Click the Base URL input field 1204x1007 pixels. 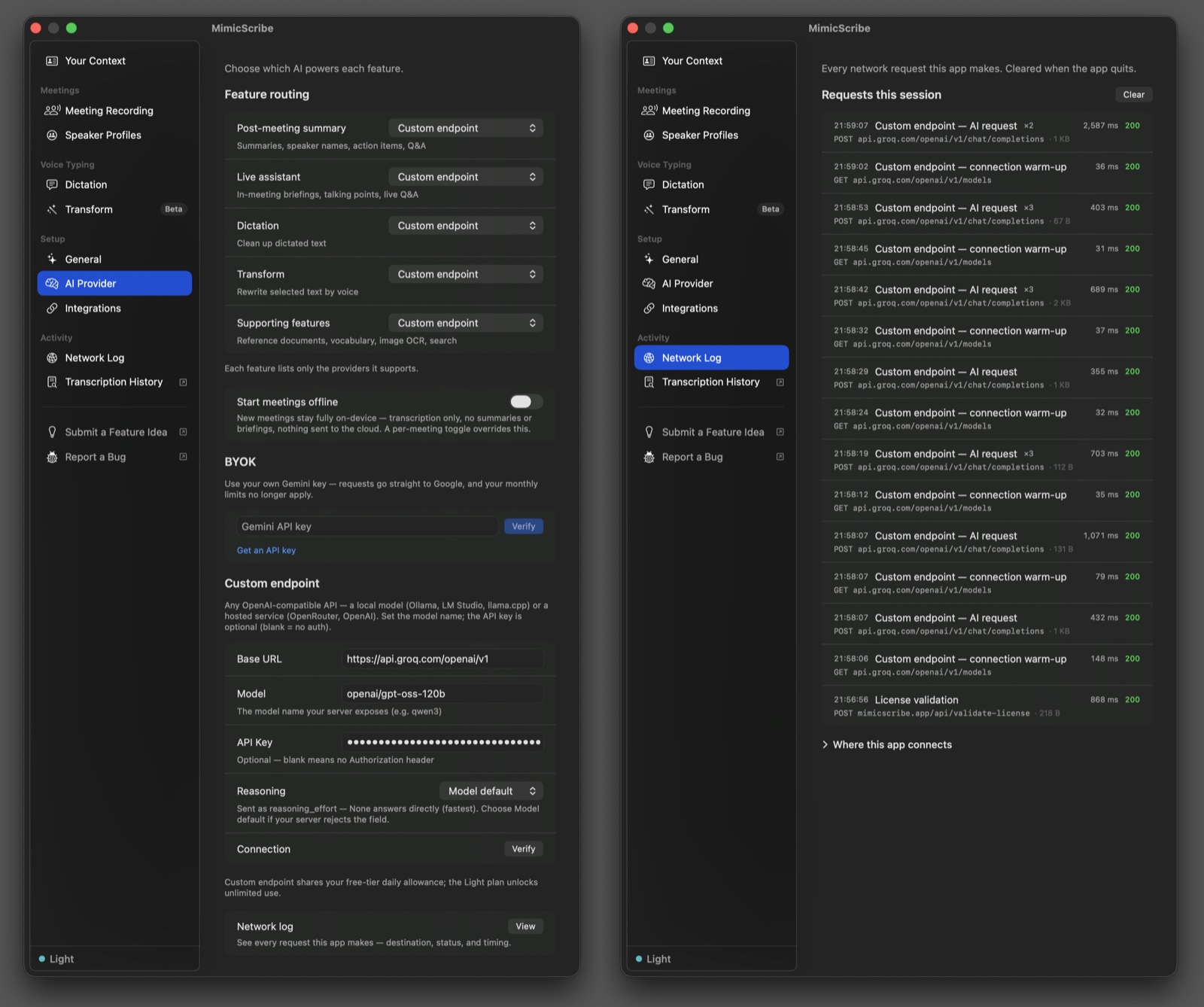pos(442,659)
